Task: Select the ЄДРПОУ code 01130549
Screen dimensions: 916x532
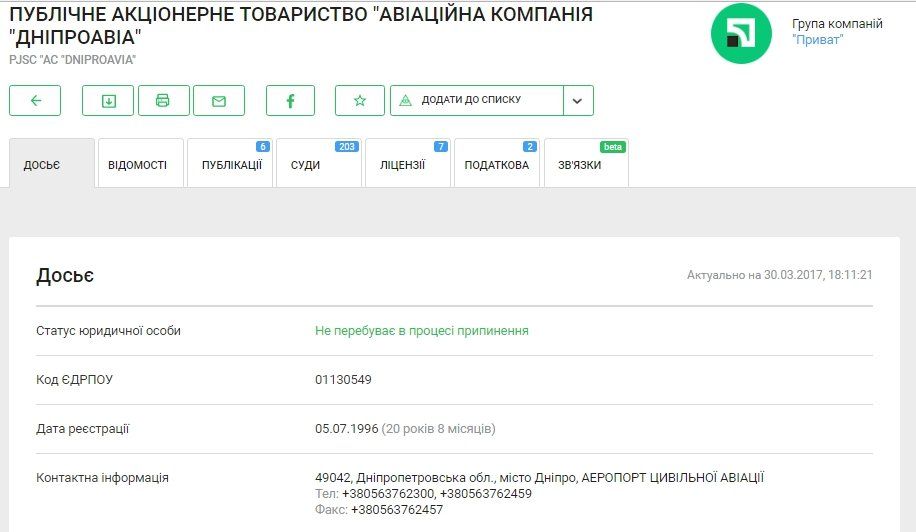Action: click(x=344, y=380)
